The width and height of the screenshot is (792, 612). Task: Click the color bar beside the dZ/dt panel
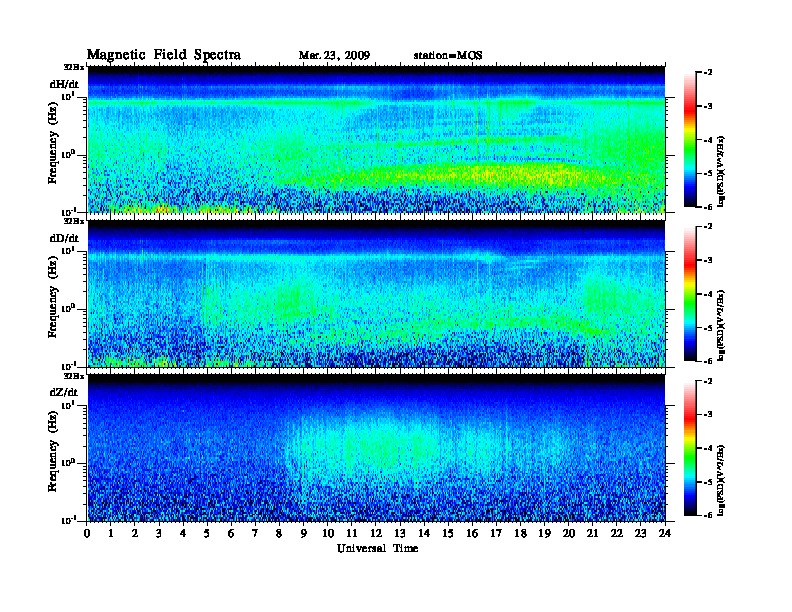click(x=690, y=448)
